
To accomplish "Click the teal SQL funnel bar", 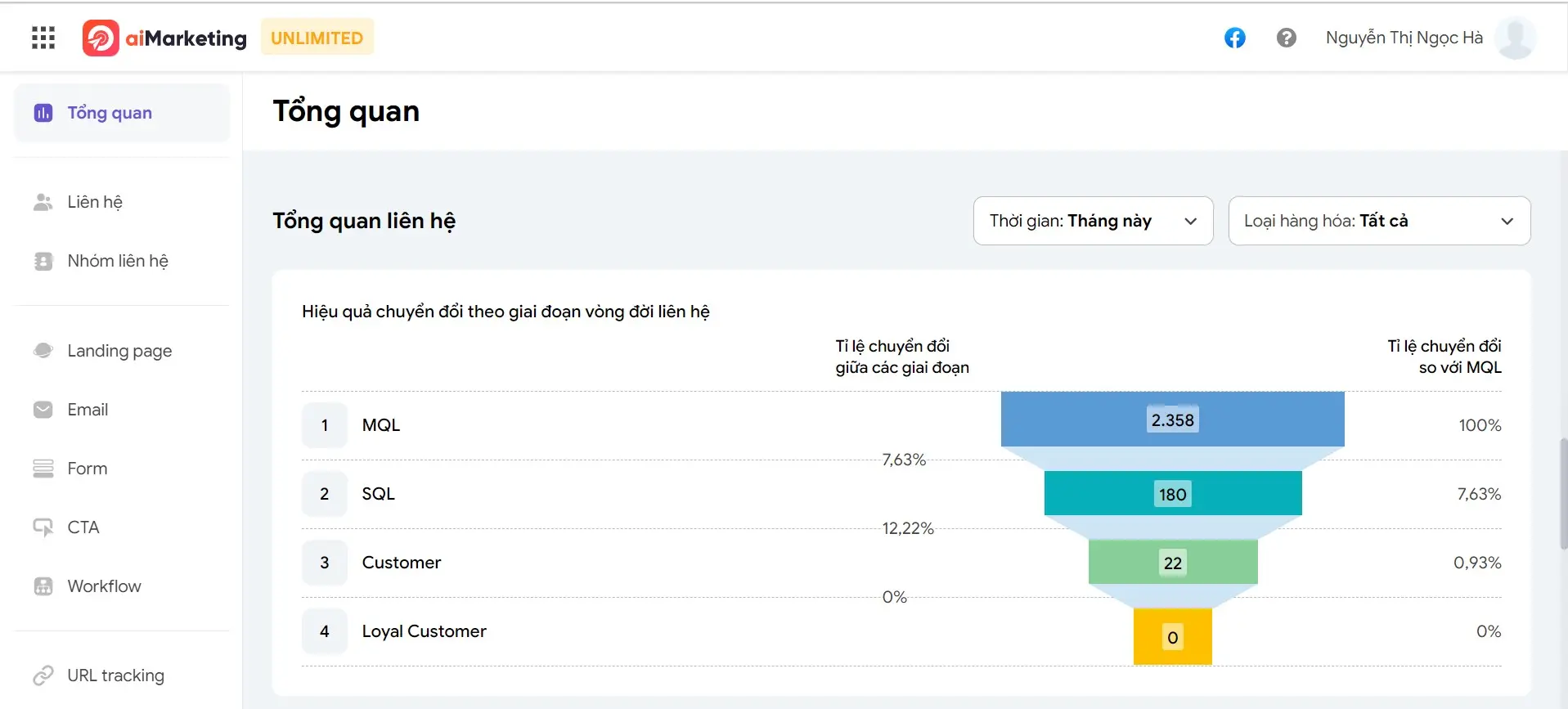I will (1172, 493).
